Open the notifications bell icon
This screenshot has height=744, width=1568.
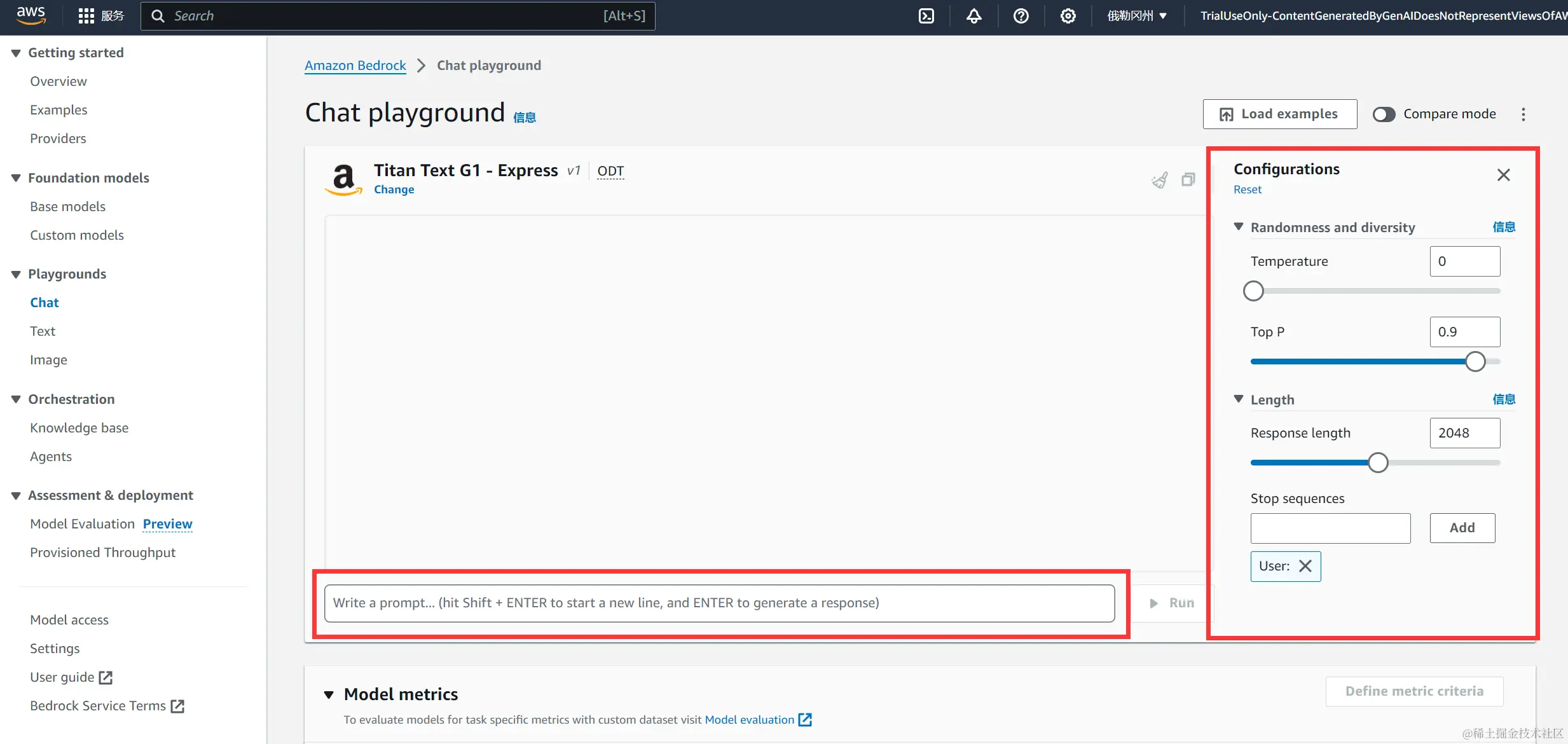(973, 16)
